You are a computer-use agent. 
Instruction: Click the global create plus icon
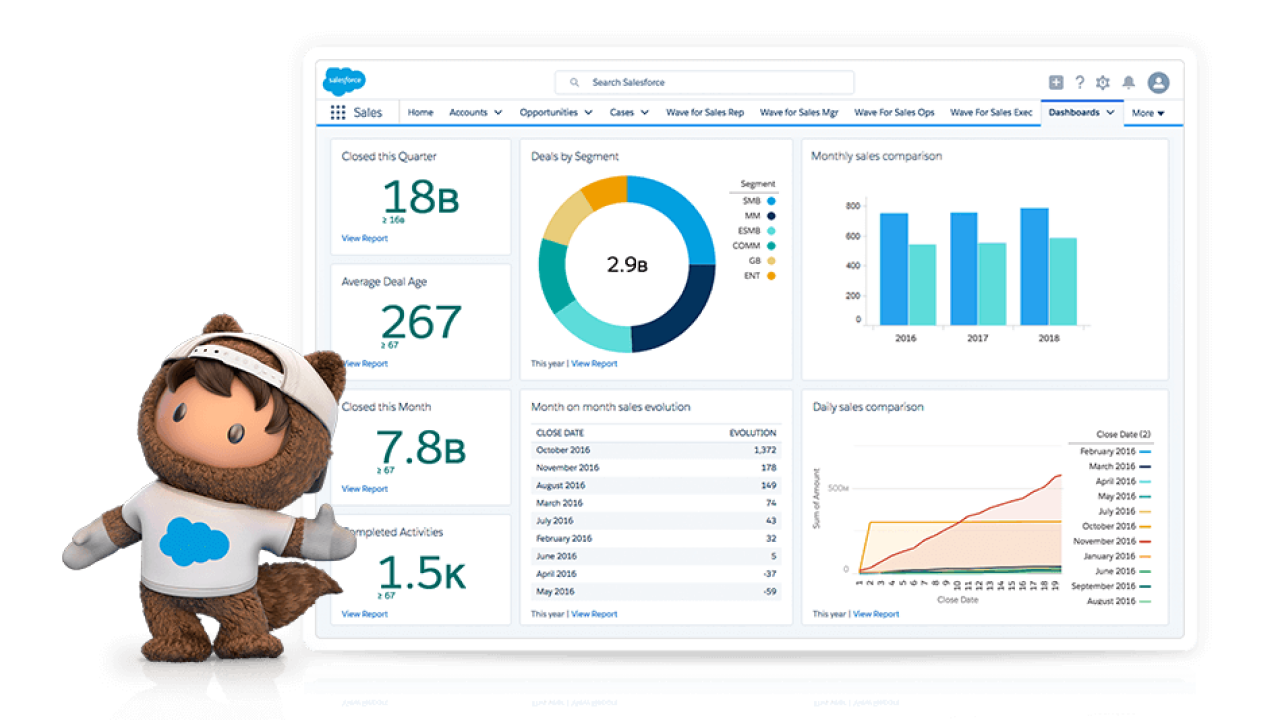1056,83
